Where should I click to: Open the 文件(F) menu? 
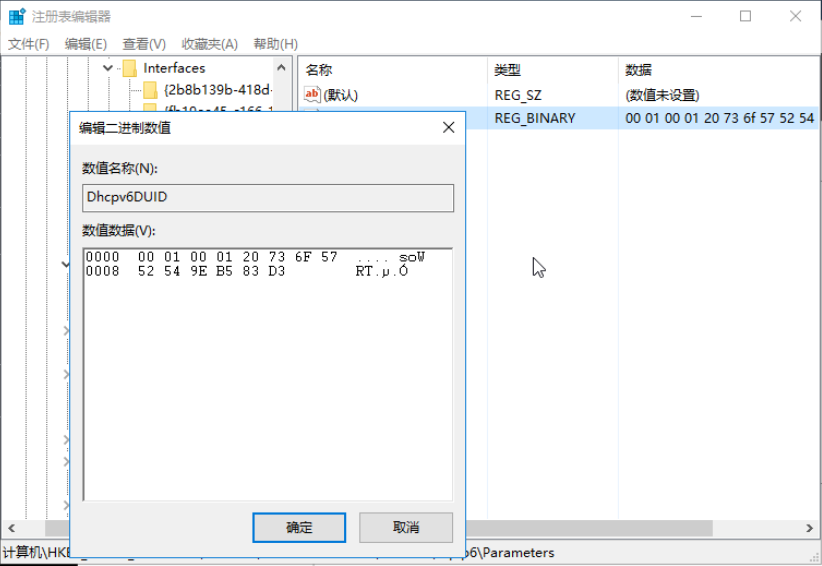click(x=28, y=44)
